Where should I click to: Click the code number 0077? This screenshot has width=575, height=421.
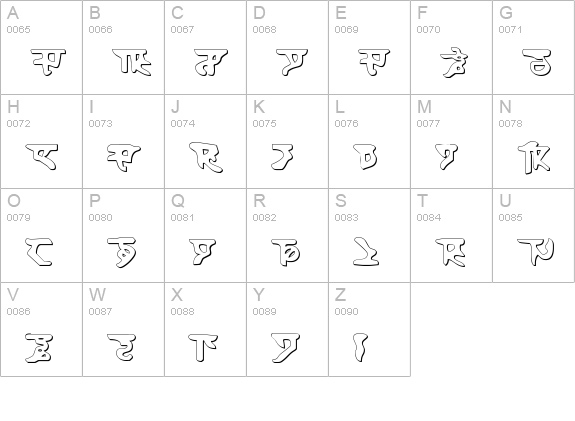tap(428, 124)
